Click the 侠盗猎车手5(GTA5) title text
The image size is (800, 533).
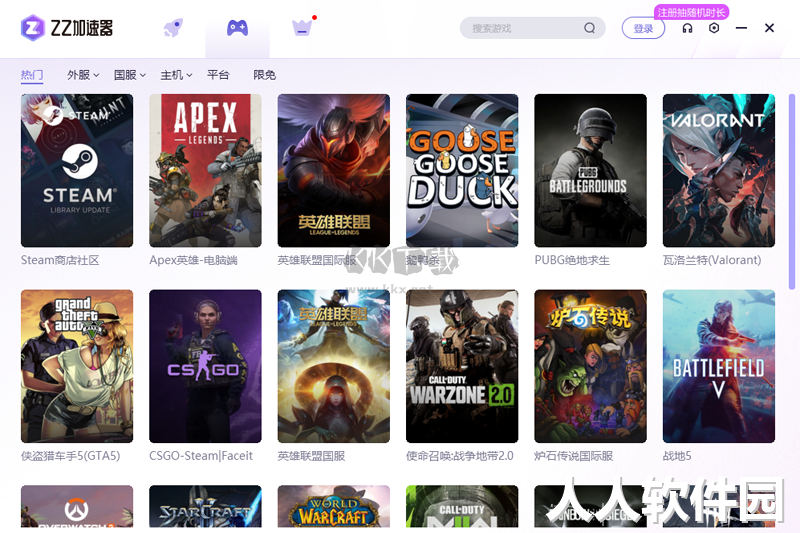click(x=70, y=456)
